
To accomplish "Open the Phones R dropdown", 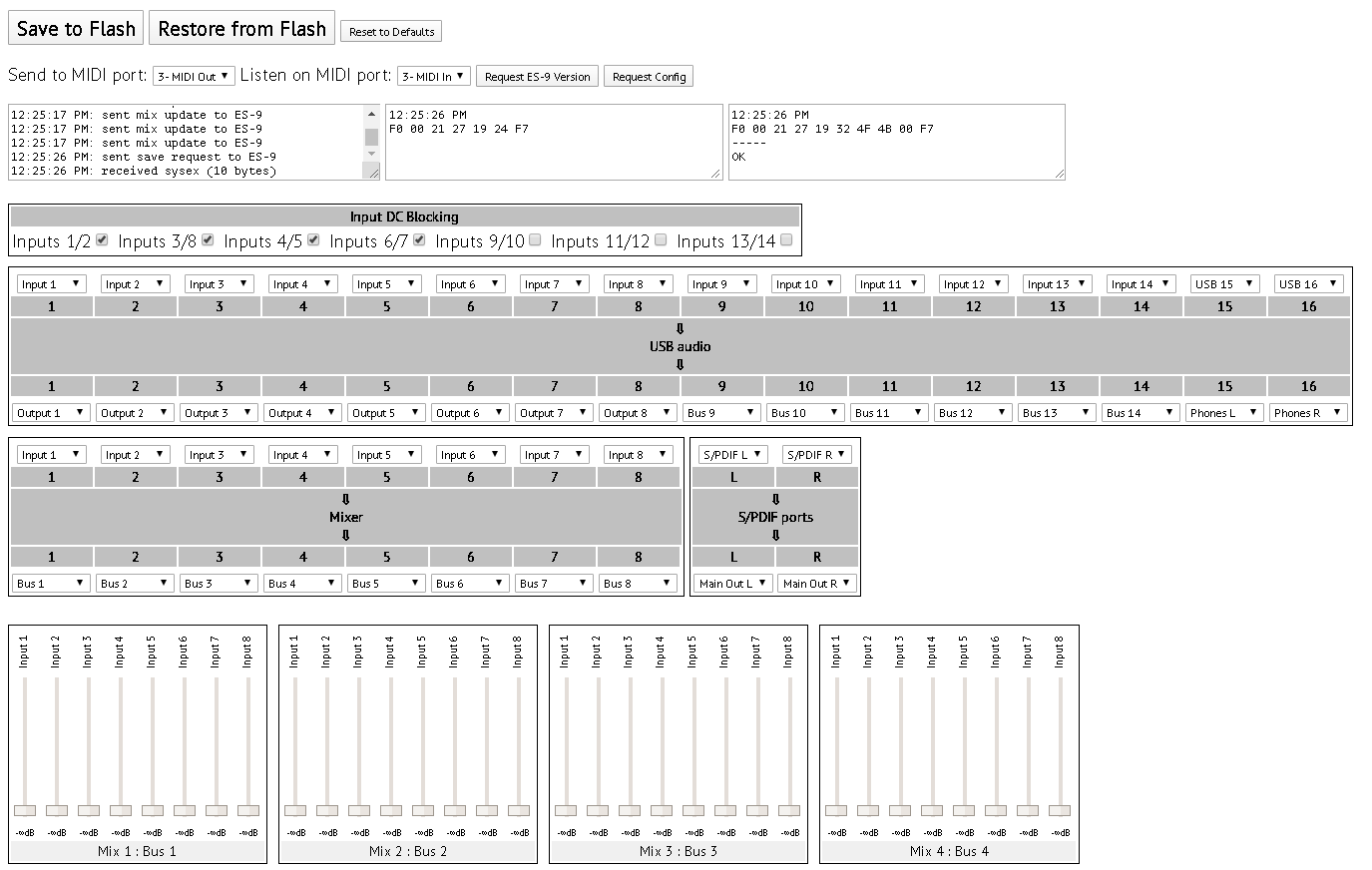I will click(1308, 412).
